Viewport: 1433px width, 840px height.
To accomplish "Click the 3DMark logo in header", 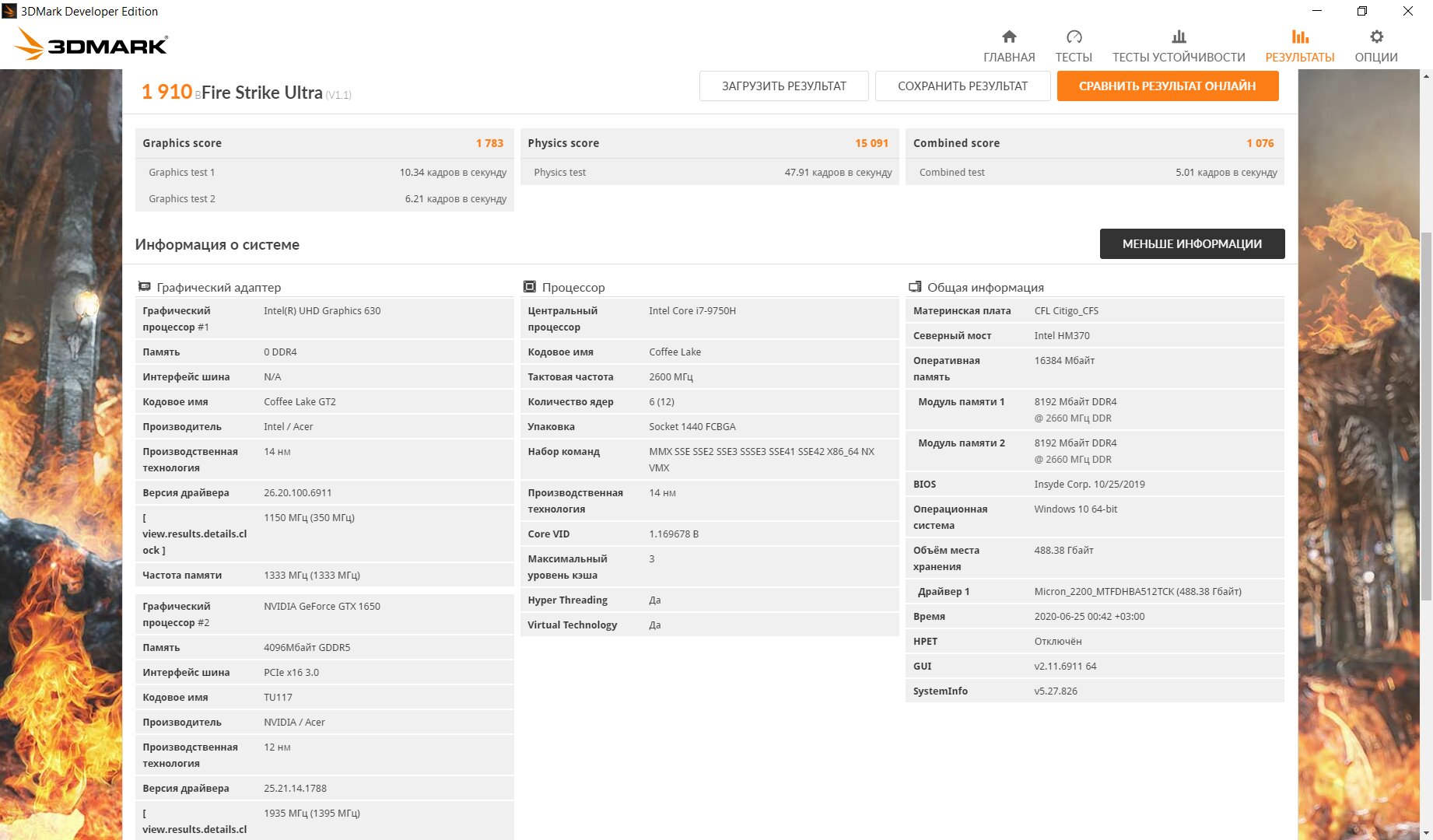I will tap(92, 44).
